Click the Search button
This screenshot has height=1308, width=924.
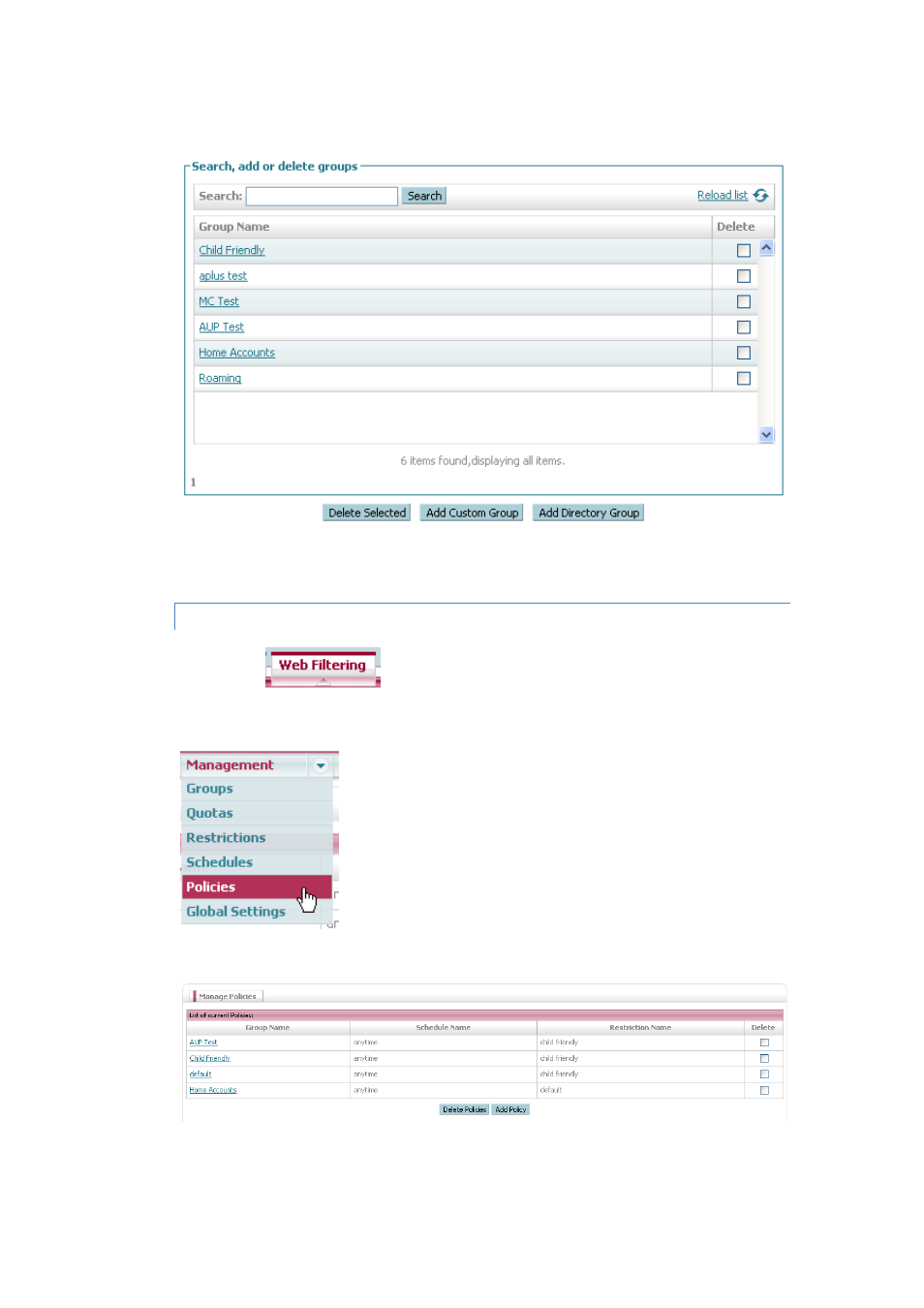click(x=424, y=196)
